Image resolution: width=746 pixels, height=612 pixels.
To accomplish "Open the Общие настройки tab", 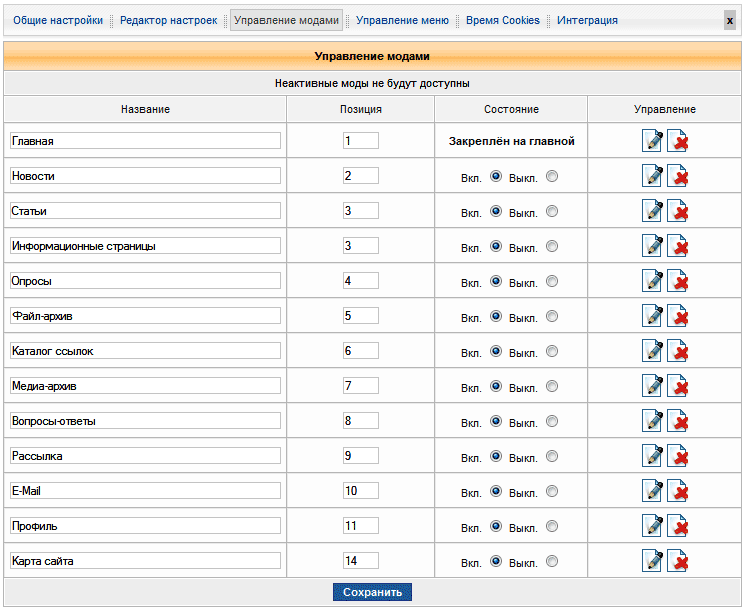I will (58, 20).
